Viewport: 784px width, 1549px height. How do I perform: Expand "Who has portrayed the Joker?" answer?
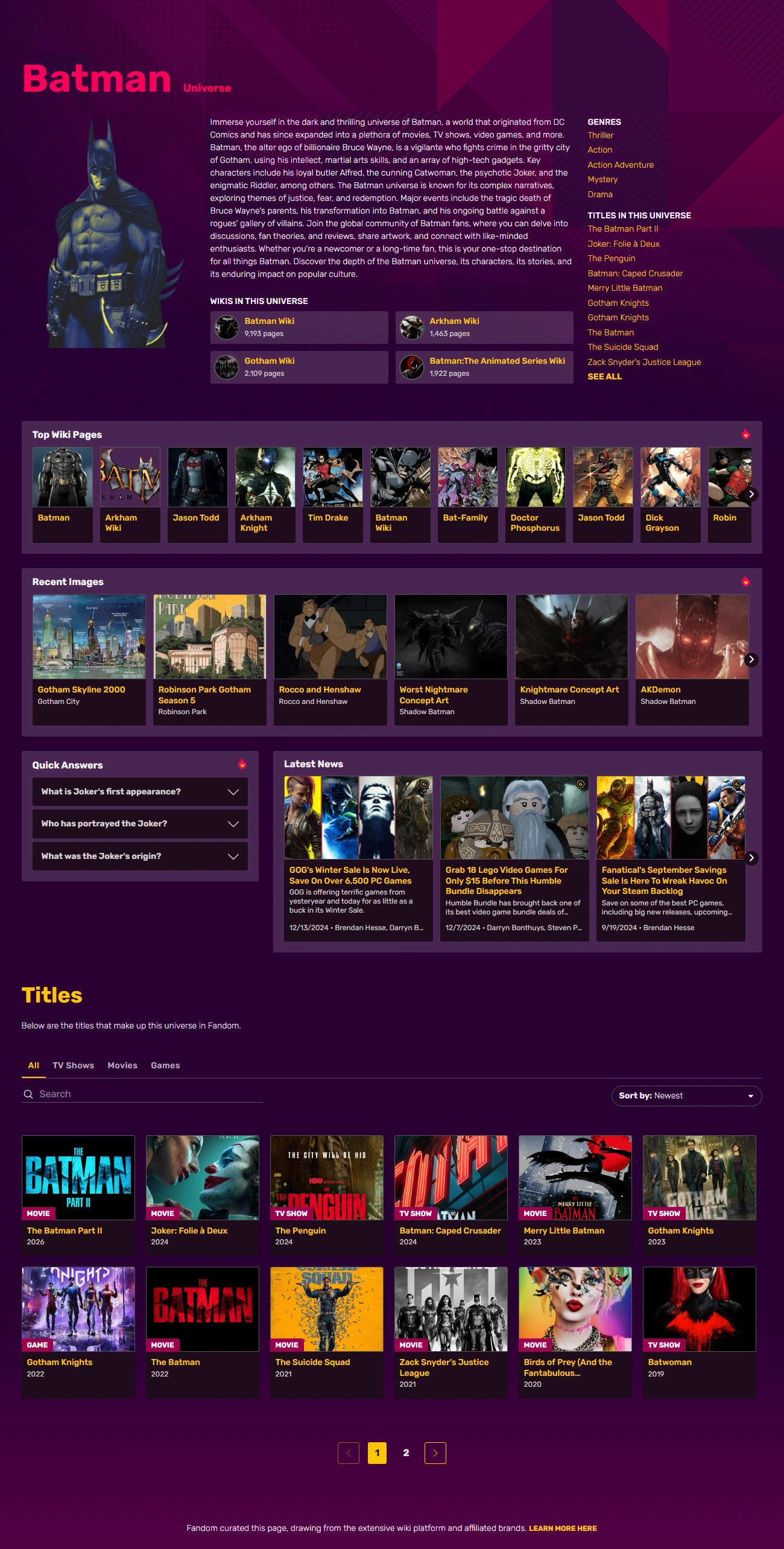tap(140, 824)
